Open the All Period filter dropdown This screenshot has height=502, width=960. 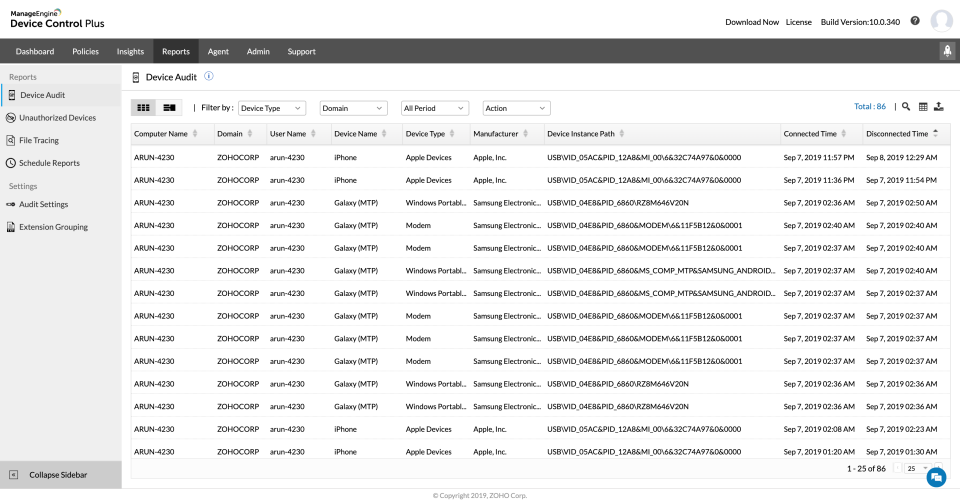click(x=435, y=108)
